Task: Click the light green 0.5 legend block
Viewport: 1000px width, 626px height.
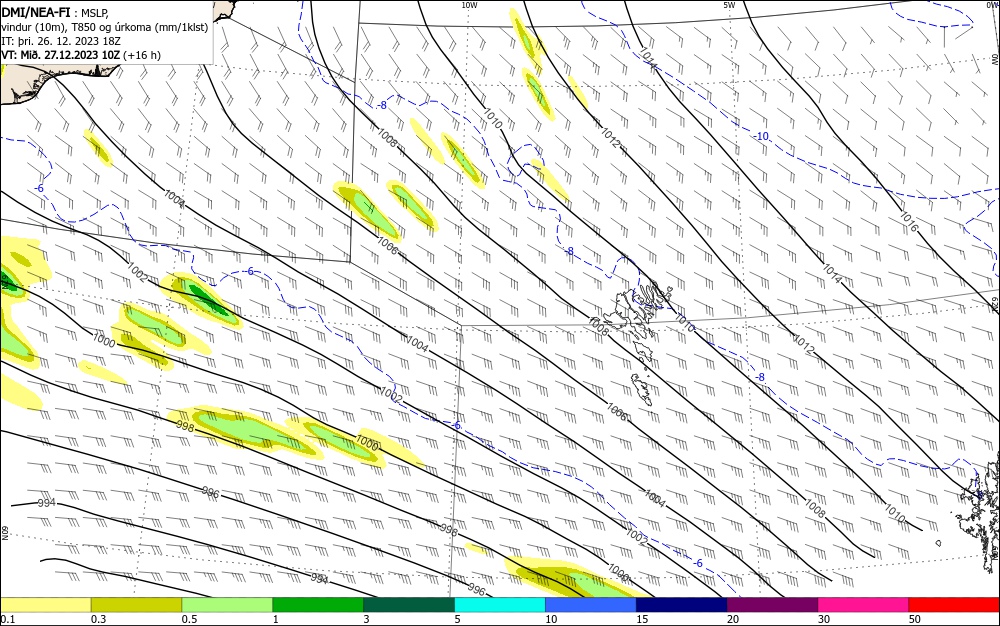Action: tap(227, 605)
